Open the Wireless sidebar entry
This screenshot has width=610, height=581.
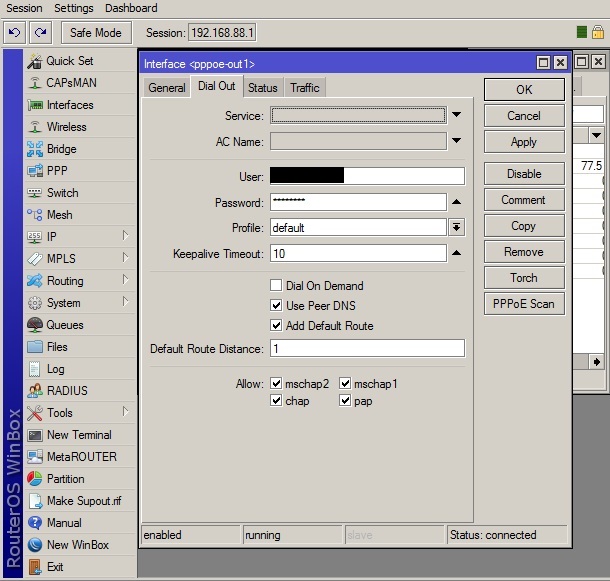click(x=81, y=127)
